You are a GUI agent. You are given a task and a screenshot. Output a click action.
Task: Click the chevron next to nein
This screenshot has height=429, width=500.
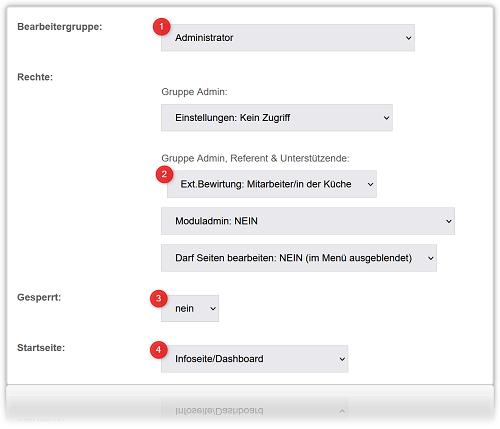pos(213,309)
